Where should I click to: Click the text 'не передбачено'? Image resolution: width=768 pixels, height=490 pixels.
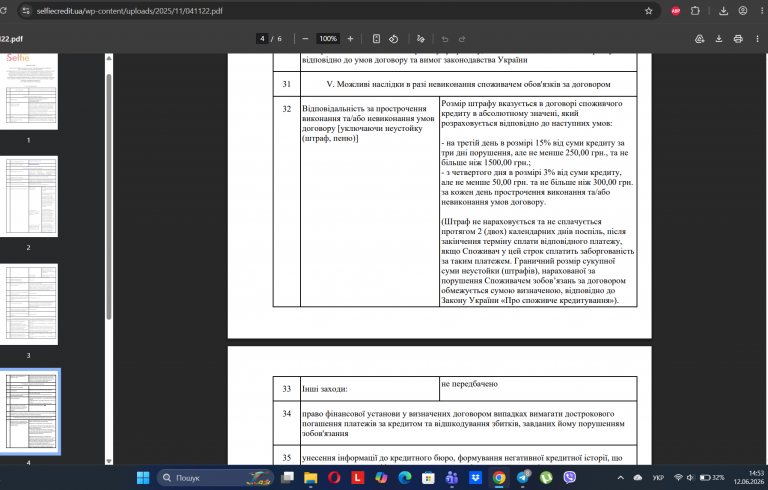coord(469,384)
